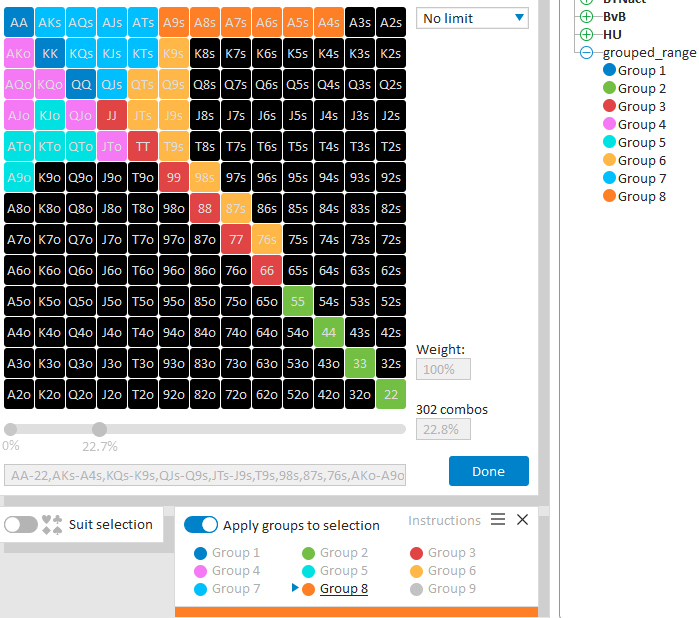Click the hamburger menu icon beside Instructions
699x618 pixels.
(498, 520)
